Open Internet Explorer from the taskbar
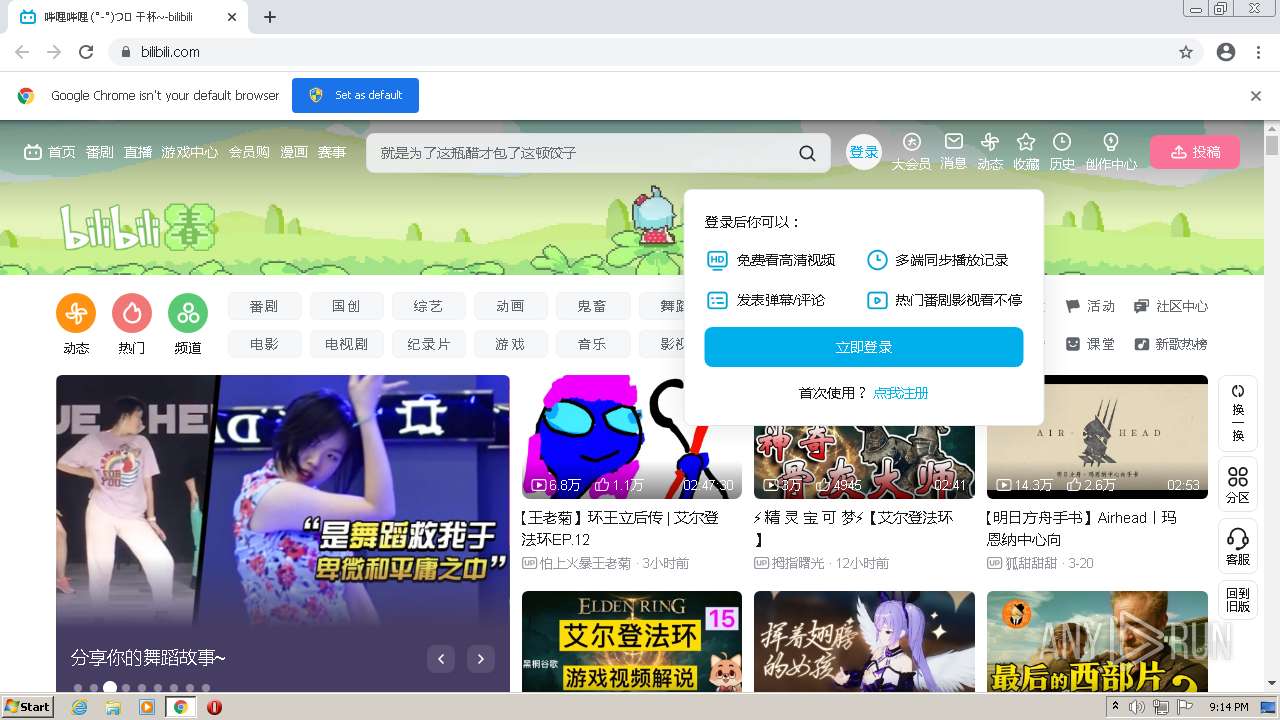 coord(79,707)
